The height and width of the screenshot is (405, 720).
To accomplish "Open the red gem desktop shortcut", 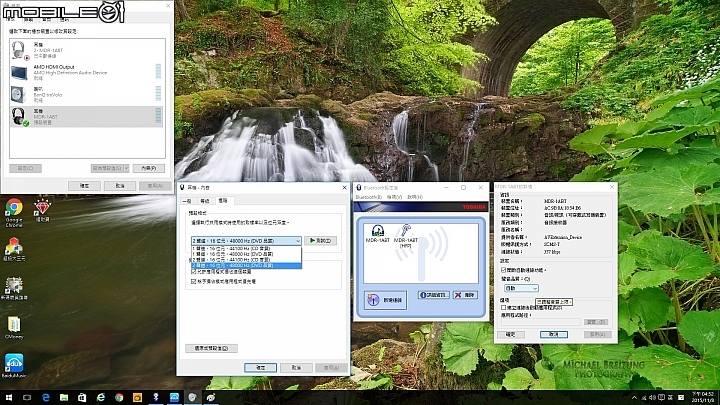I will pos(42,211).
